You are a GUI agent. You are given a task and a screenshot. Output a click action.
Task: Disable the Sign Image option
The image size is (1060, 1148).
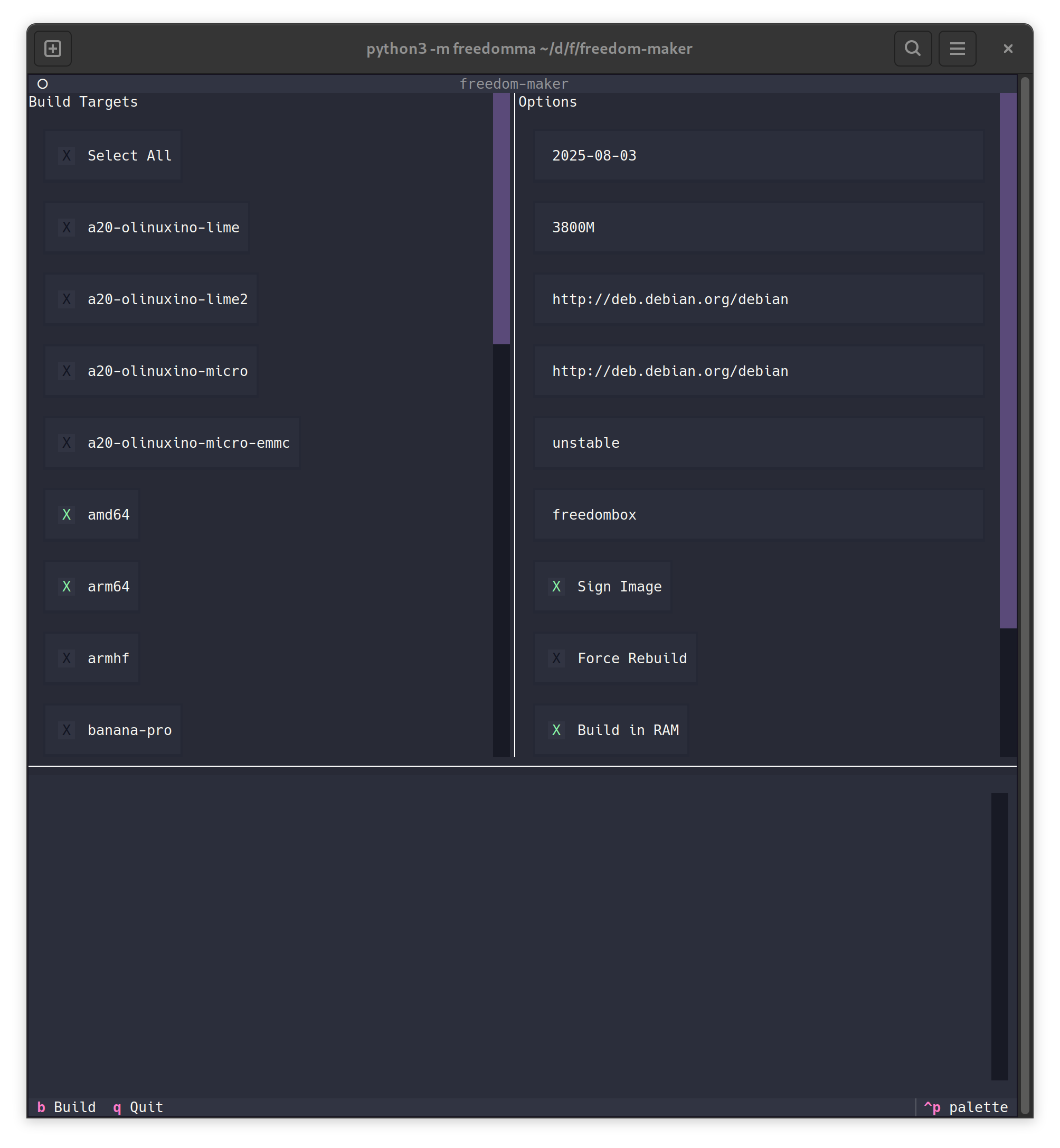(x=603, y=586)
